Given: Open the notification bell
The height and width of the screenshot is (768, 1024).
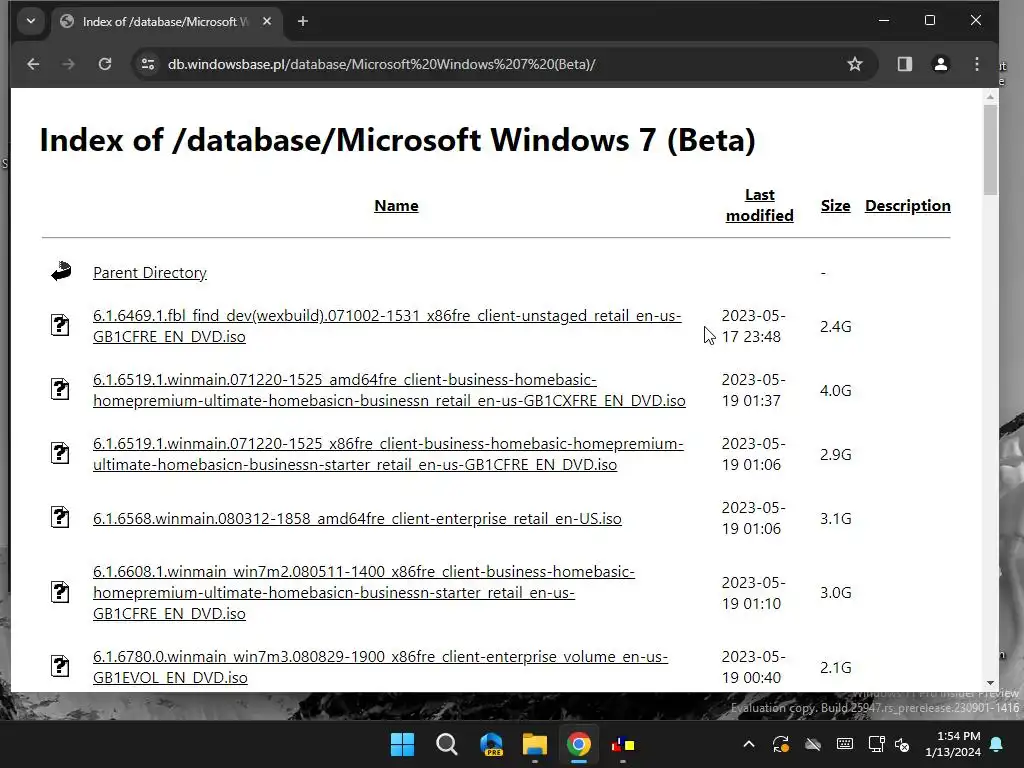Looking at the screenshot, I should coord(997,744).
